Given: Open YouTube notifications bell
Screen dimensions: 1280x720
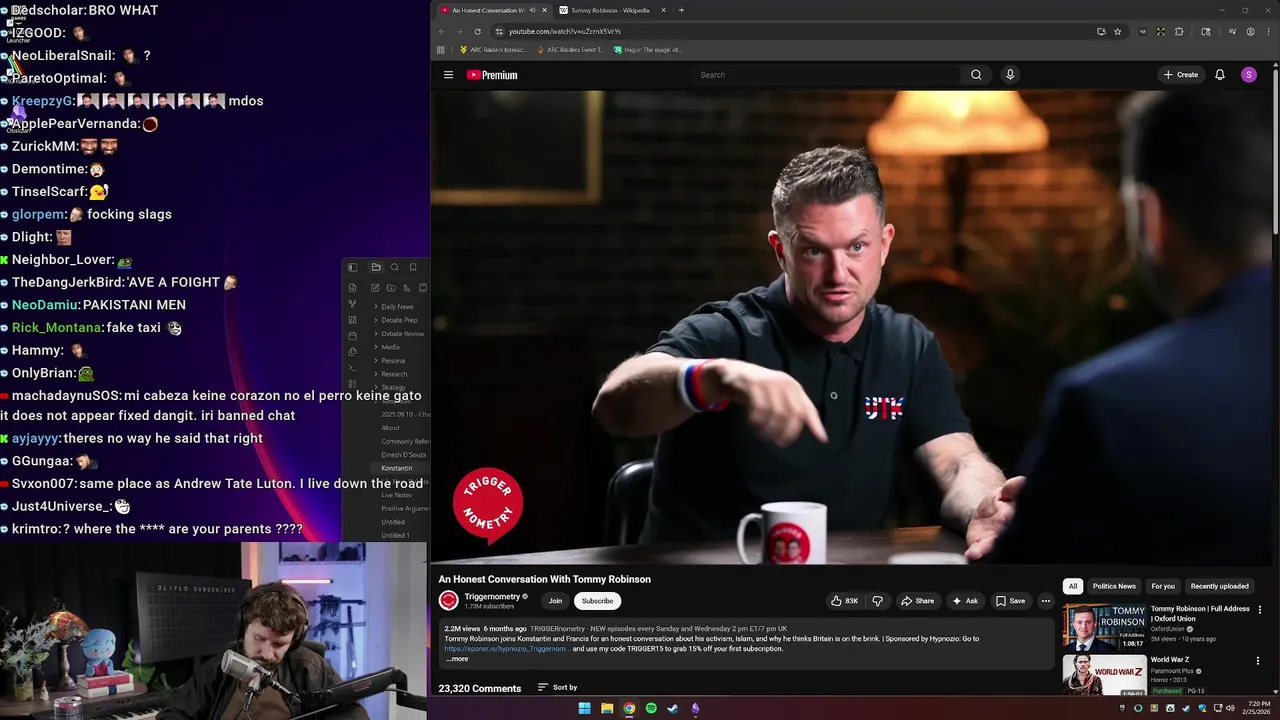Looking at the screenshot, I should coord(1220,75).
